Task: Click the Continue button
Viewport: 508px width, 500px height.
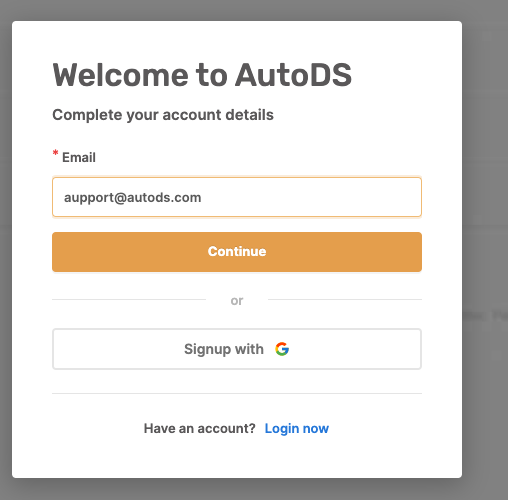Action: pos(237,252)
